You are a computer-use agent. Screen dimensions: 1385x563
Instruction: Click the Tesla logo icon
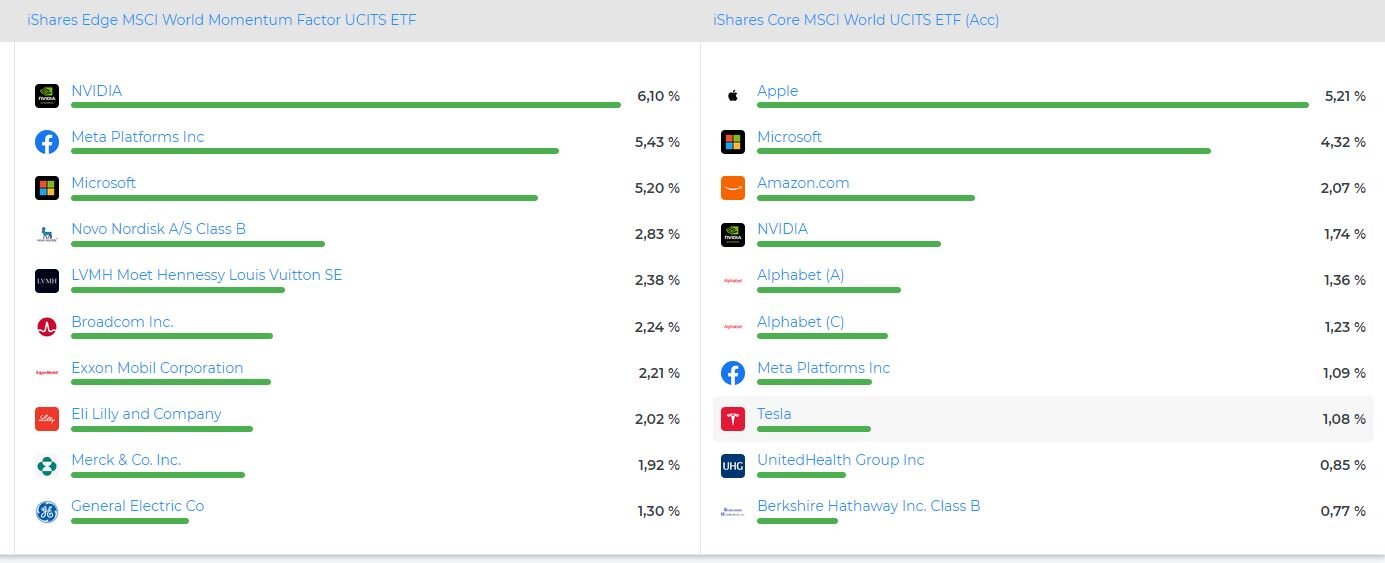733,419
